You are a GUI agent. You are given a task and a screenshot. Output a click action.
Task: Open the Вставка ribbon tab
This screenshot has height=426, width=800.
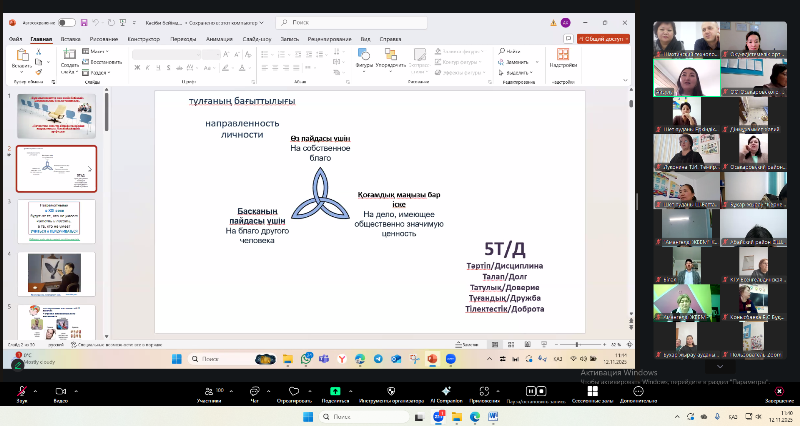pyautogui.click(x=70, y=39)
